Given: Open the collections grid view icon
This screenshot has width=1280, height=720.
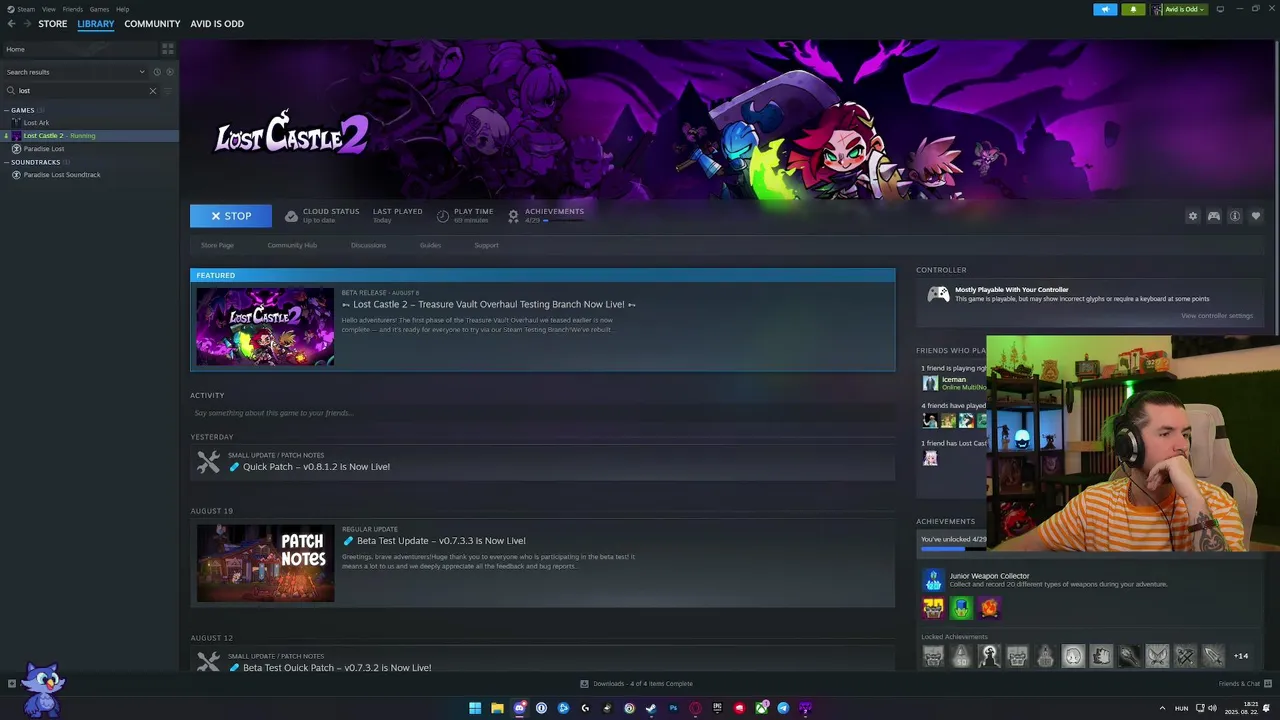Looking at the screenshot, I should tap(167, 49).
